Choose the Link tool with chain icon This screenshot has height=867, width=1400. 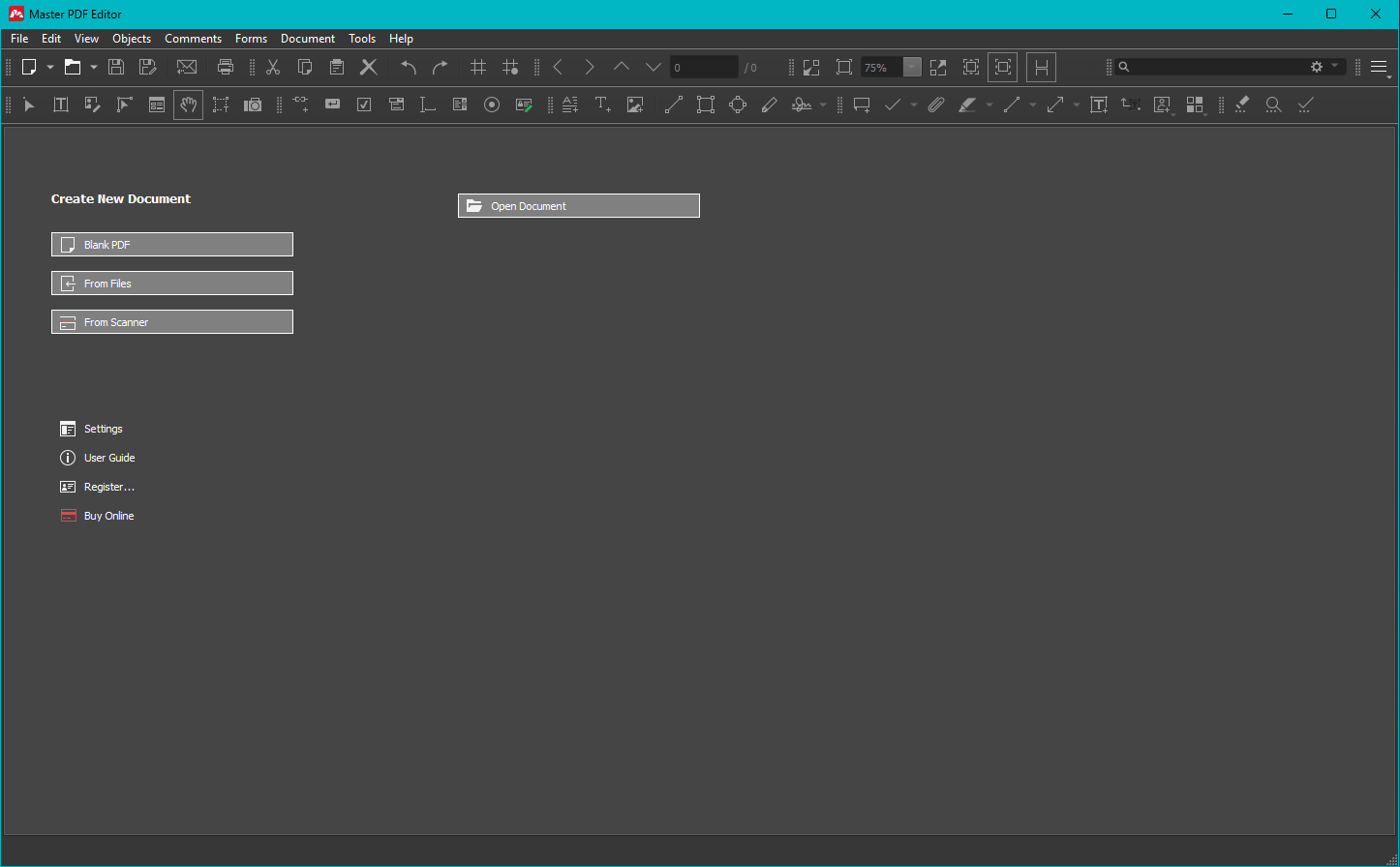point(300,105)
